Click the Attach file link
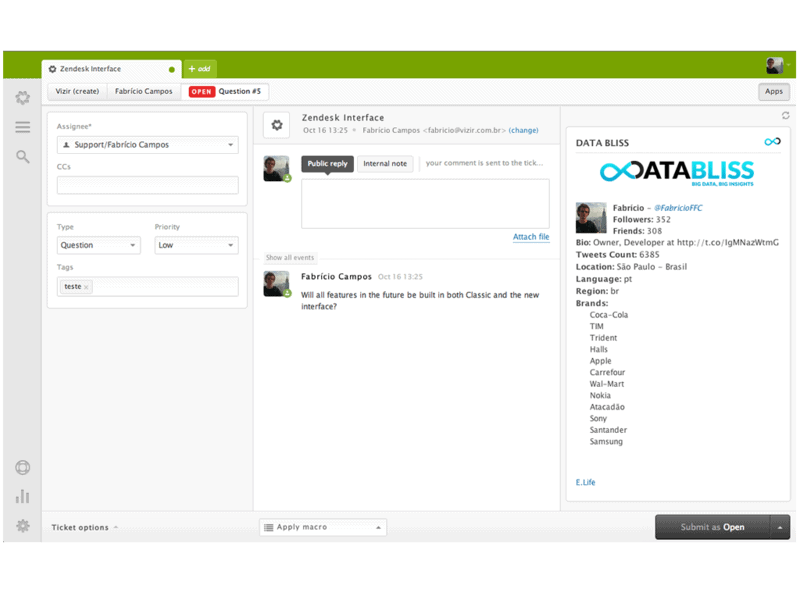This screenshot has height=600, width=800. tap(530, 237)
